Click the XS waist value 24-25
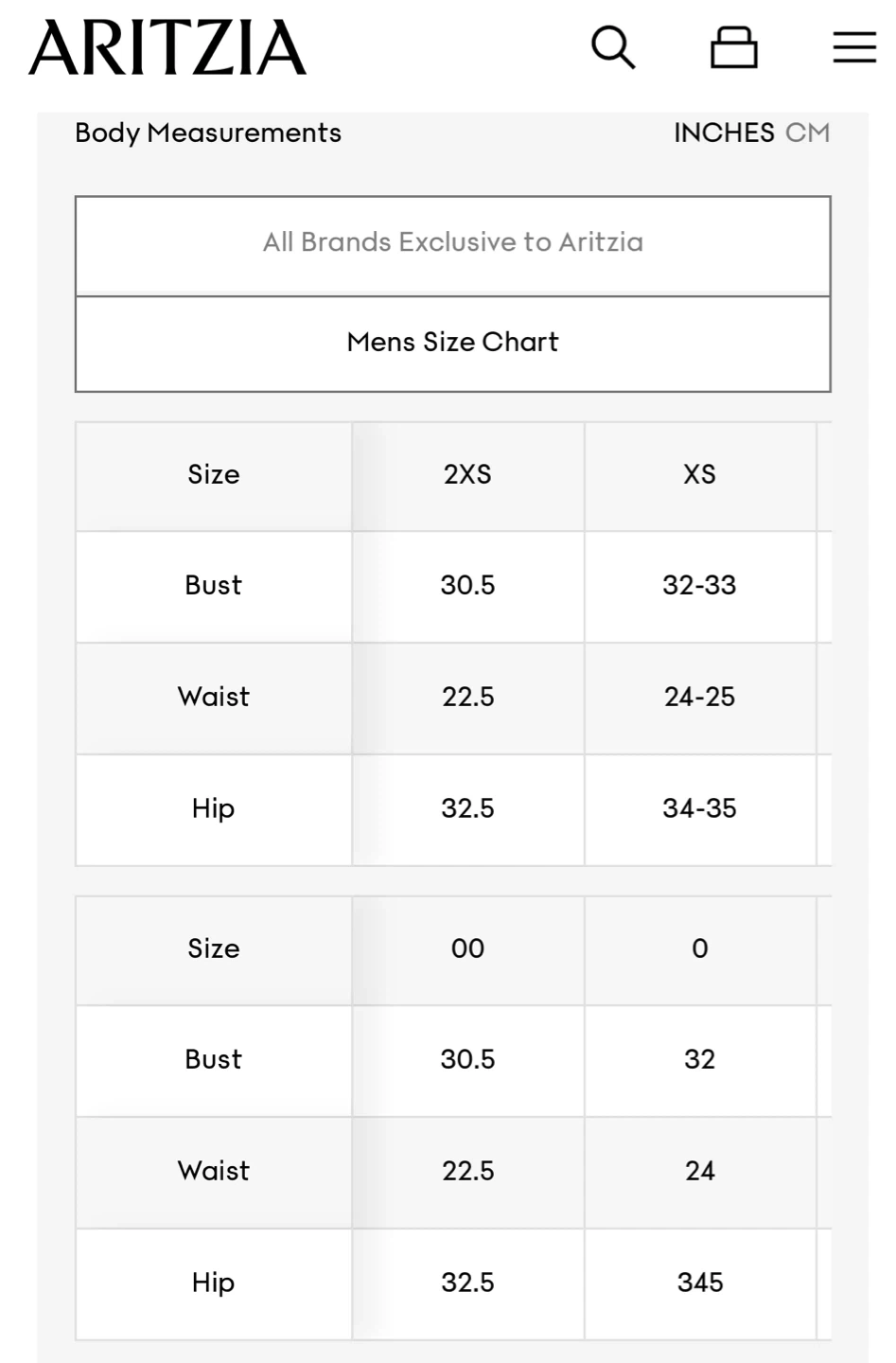Image resolution: width=896 pixels, height=1363 pixels. coord(700,697)
